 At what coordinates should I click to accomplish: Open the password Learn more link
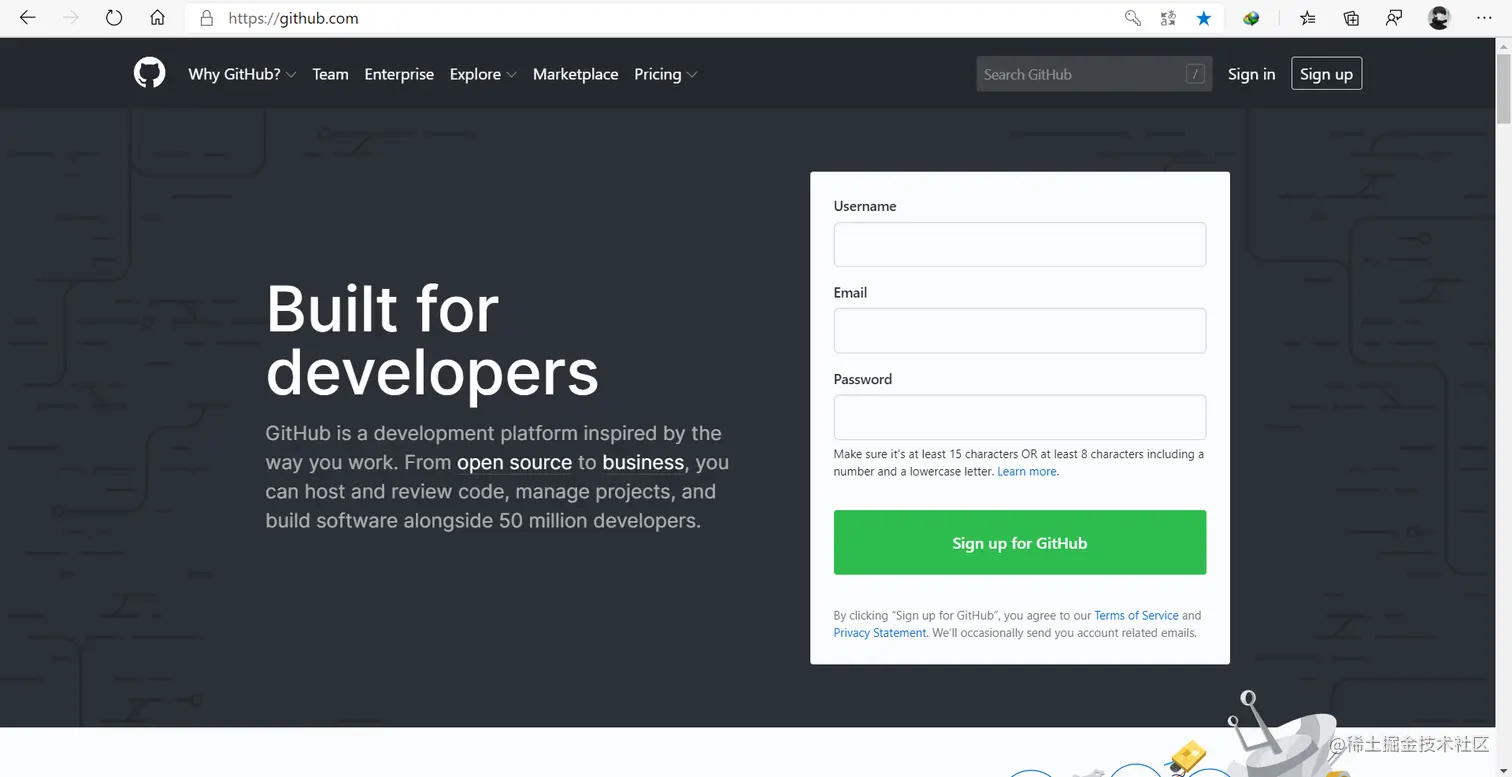(x=1027, y=472)
